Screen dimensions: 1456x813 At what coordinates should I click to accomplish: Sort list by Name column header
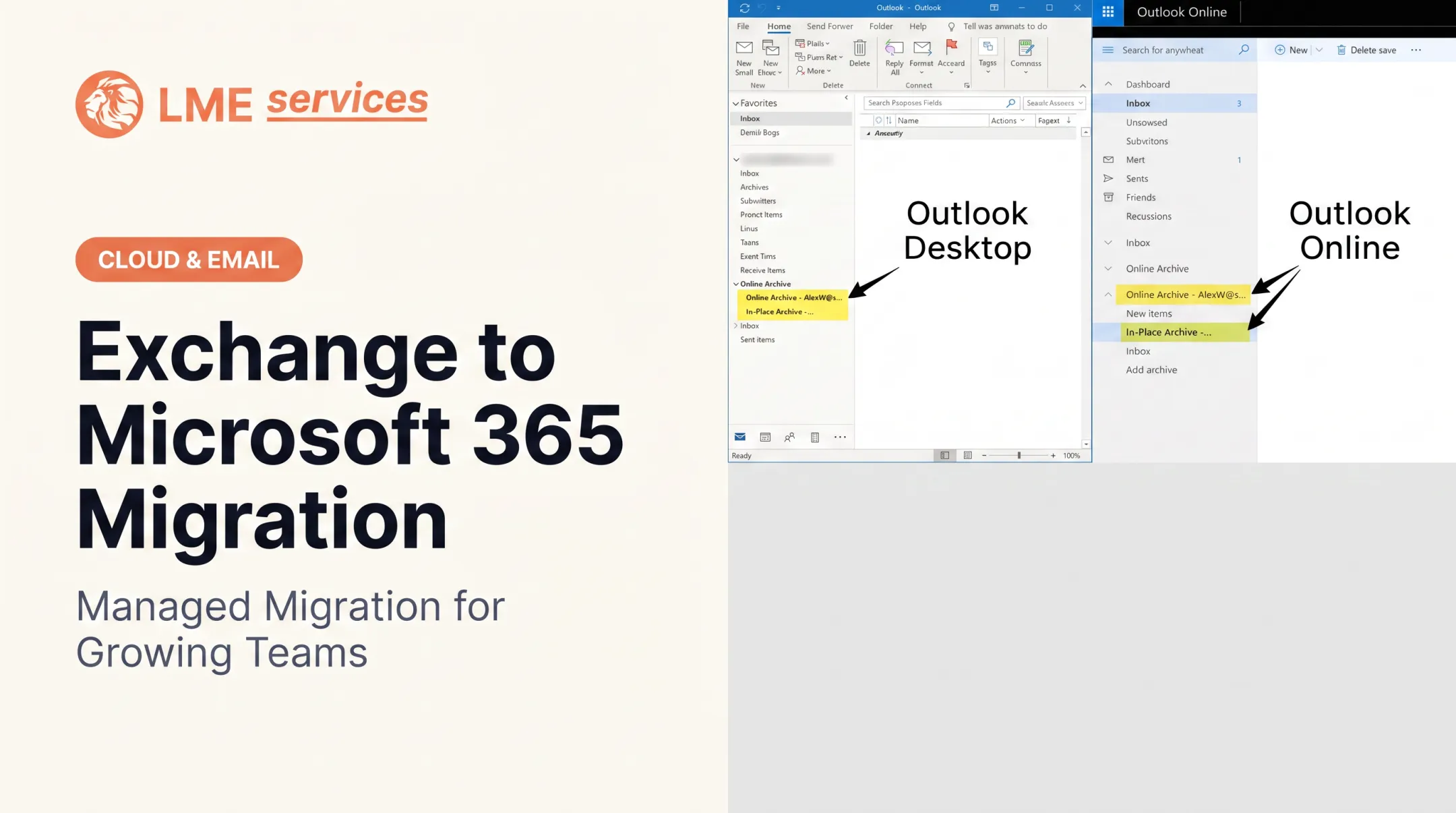(941, 121)
